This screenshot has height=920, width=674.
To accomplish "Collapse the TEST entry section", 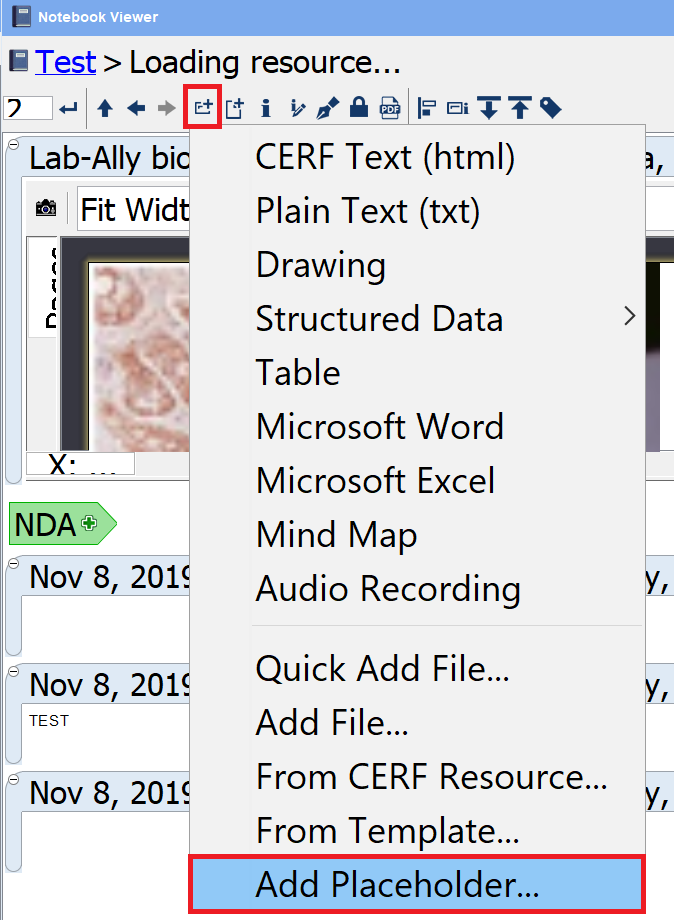I will coord(13,672).
